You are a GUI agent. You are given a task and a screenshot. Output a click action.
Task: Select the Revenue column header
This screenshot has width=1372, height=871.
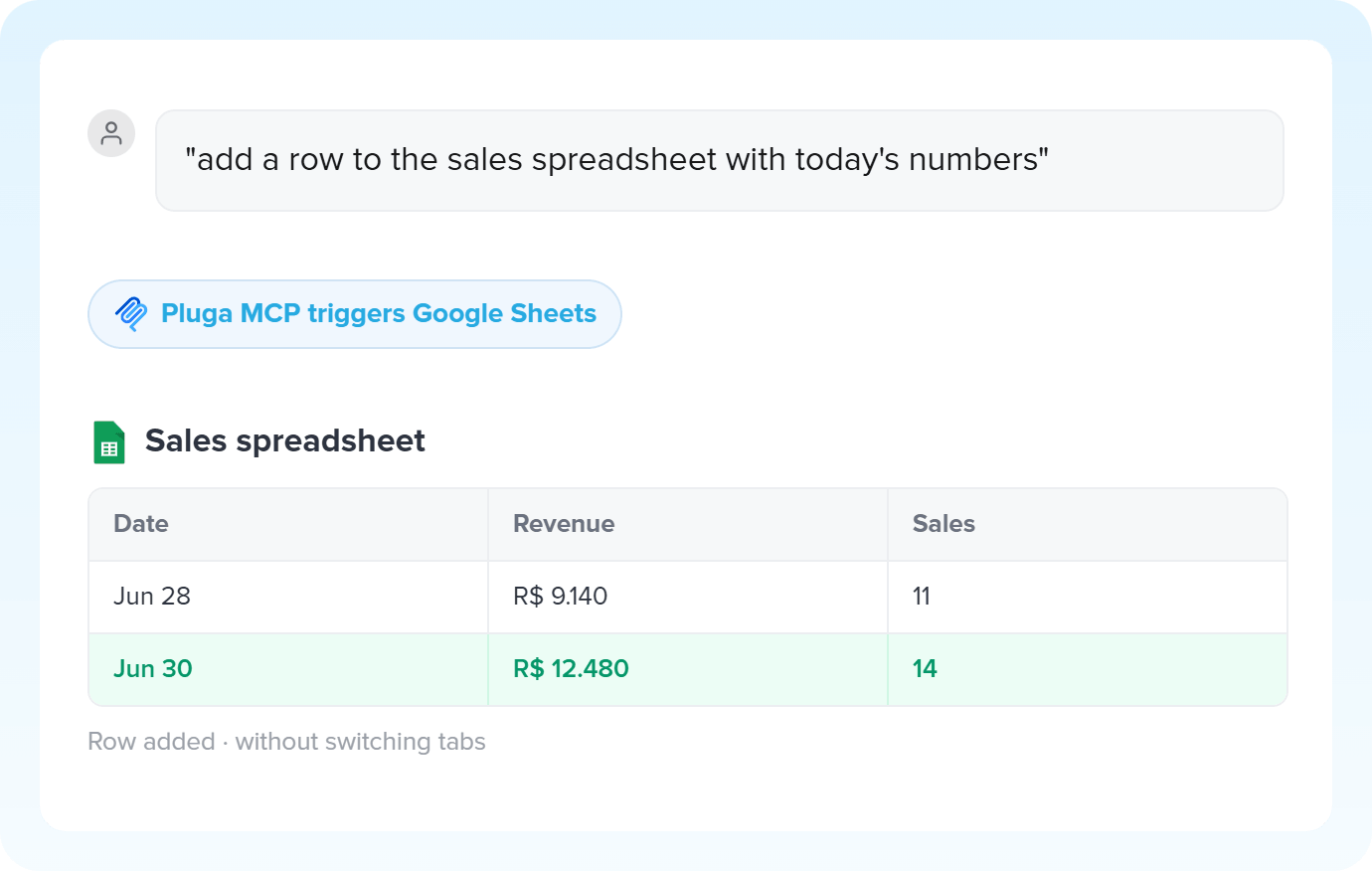(x=688, y=524)
